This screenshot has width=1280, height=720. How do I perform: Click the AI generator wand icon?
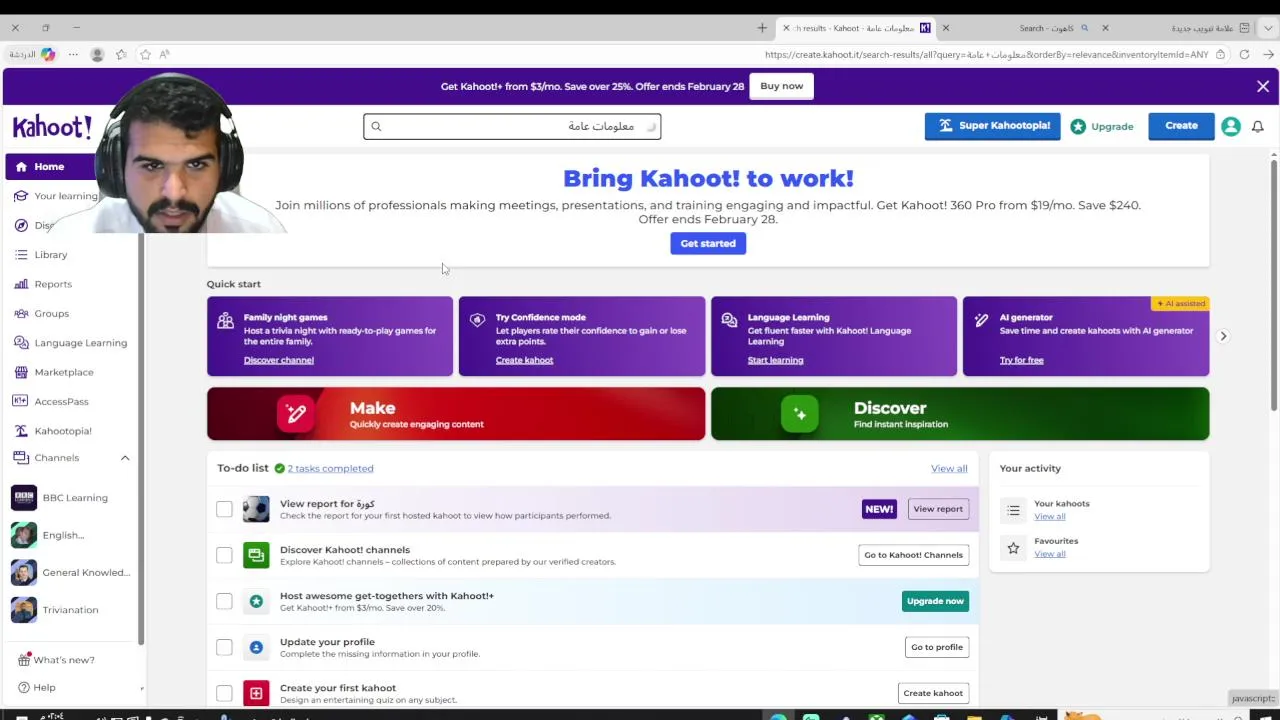pos(981,321)
